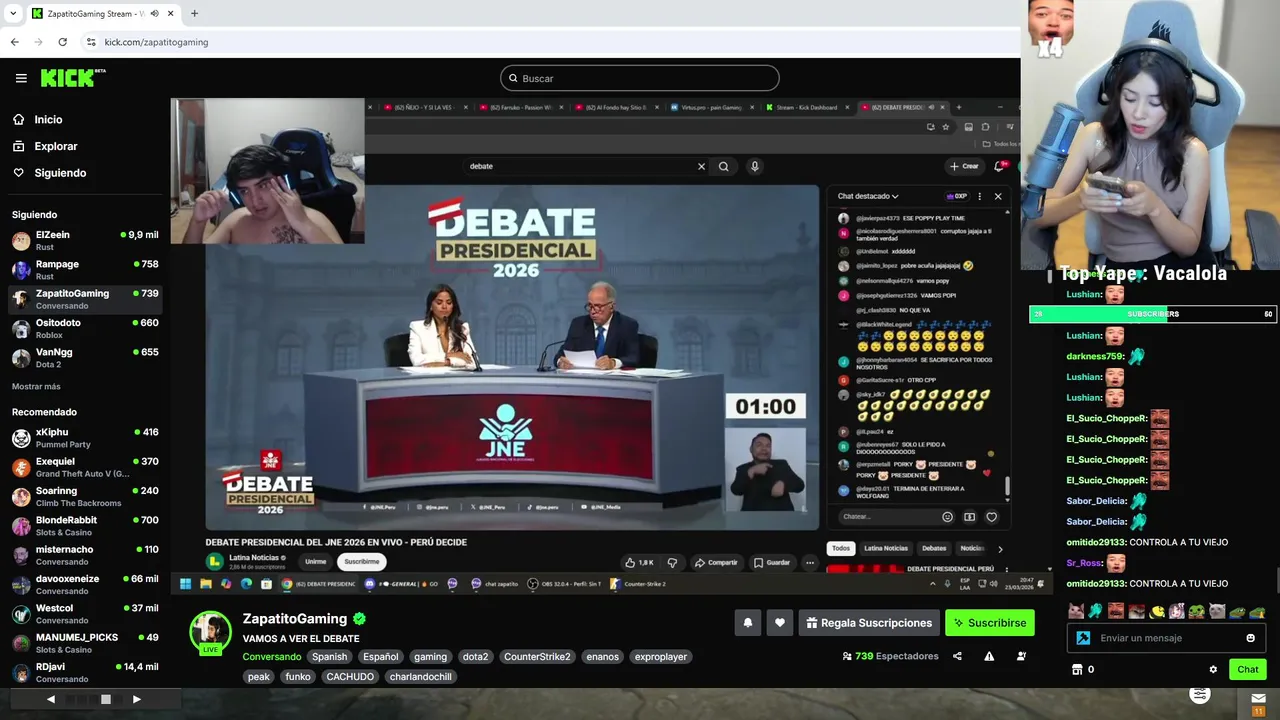This screenshot has height=720, width=1280.
Task: Focus the Enviar un mensaje chat input
Action: [x=1168, y=638]
